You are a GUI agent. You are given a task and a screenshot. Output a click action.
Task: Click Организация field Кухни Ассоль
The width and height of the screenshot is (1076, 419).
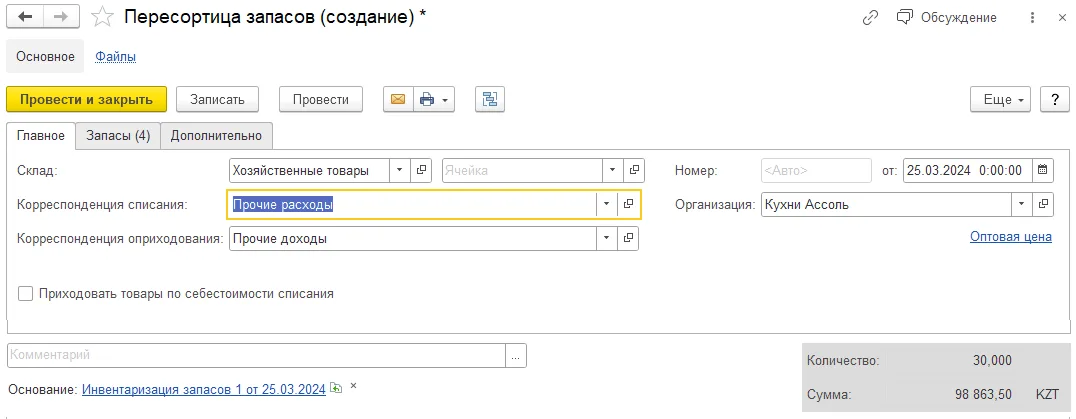pos(886,204)
